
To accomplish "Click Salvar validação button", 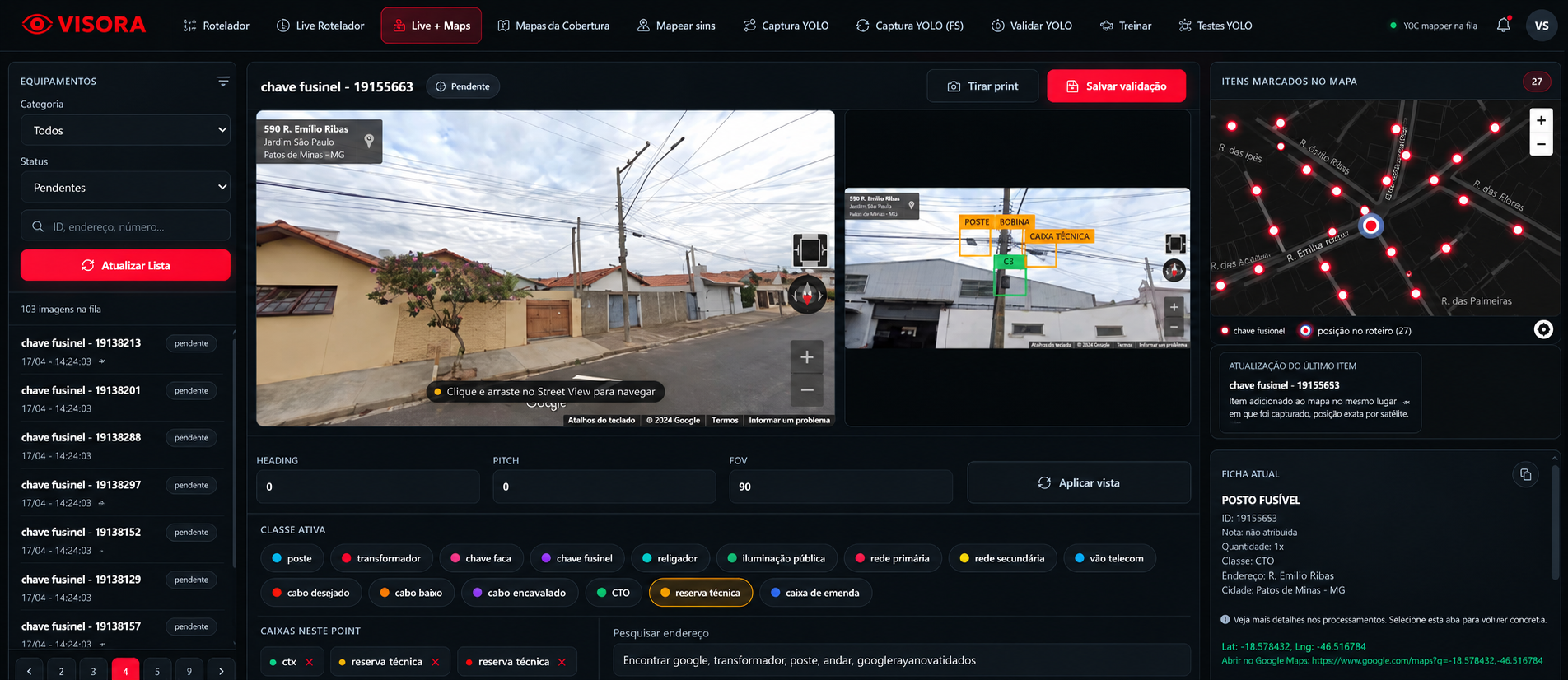I will pos(1117,86).
